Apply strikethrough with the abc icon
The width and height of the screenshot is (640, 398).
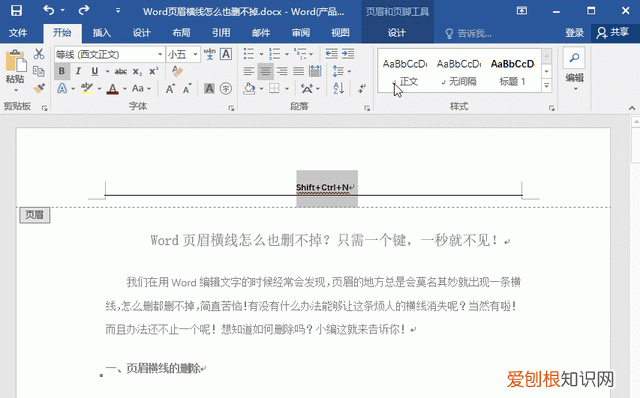(x=120, y=71)
